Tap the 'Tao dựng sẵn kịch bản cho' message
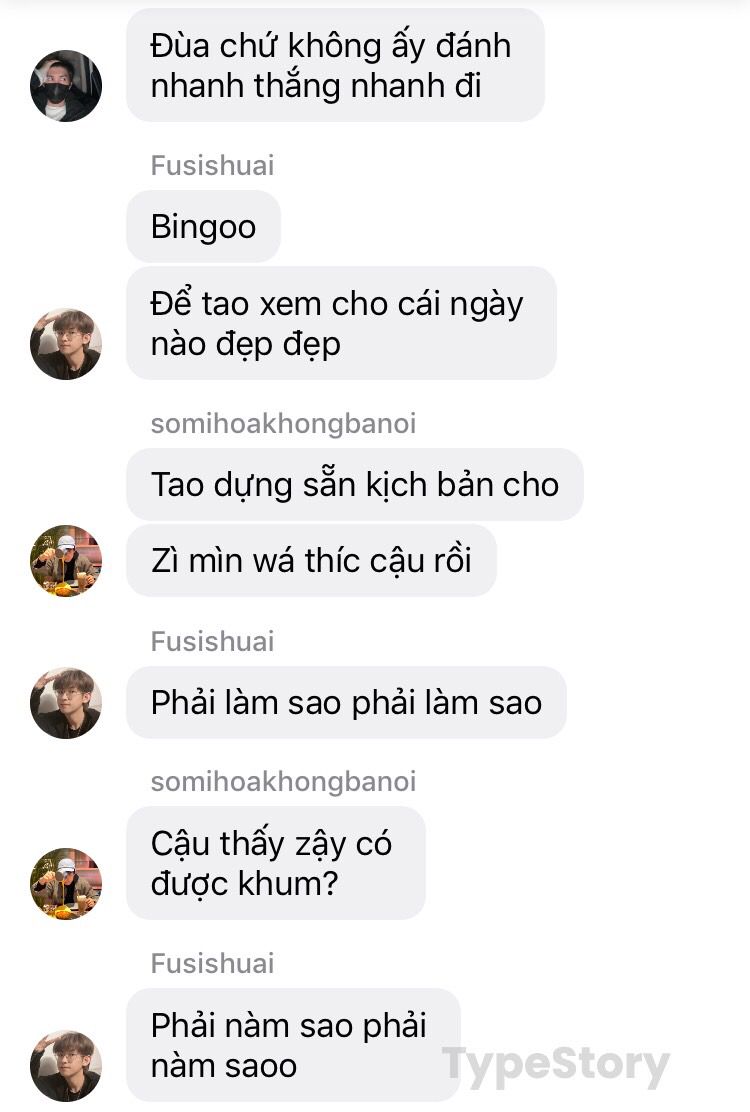750x1112 pixels. [x=354, y=484]
